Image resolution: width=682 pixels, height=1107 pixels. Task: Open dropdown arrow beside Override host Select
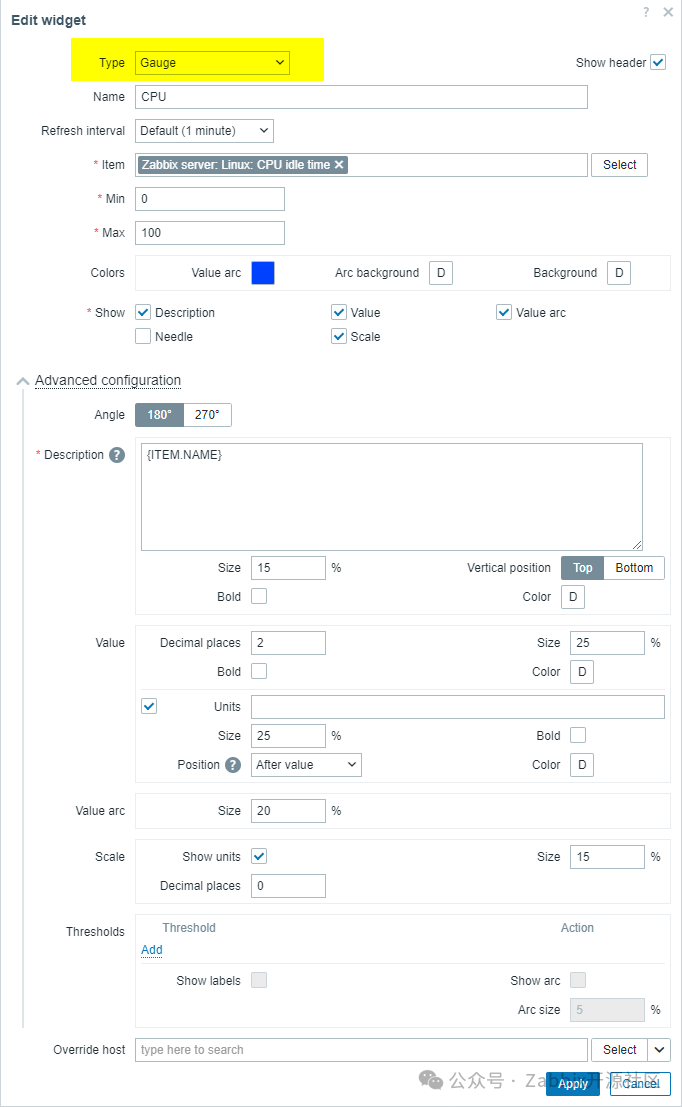(x=659, y=1050)
